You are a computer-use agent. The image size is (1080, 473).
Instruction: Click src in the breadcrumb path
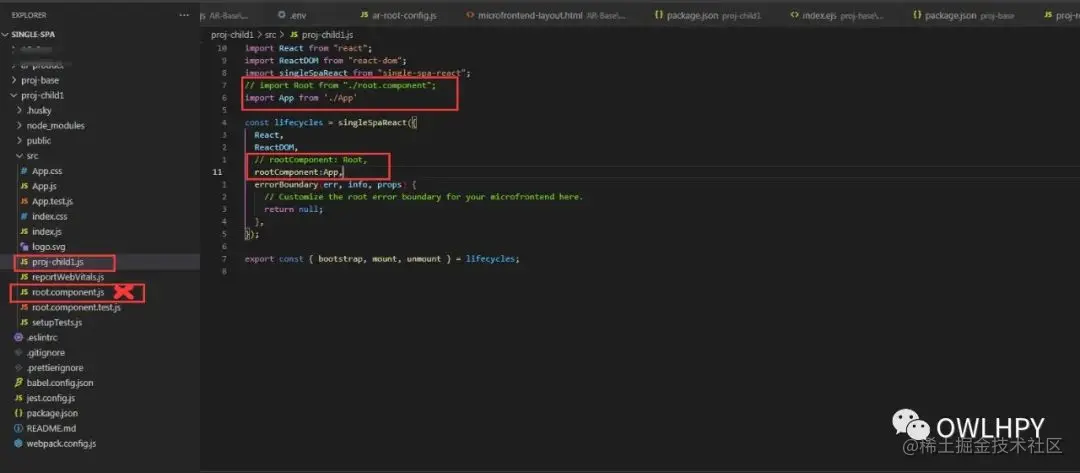pos(270,34)
